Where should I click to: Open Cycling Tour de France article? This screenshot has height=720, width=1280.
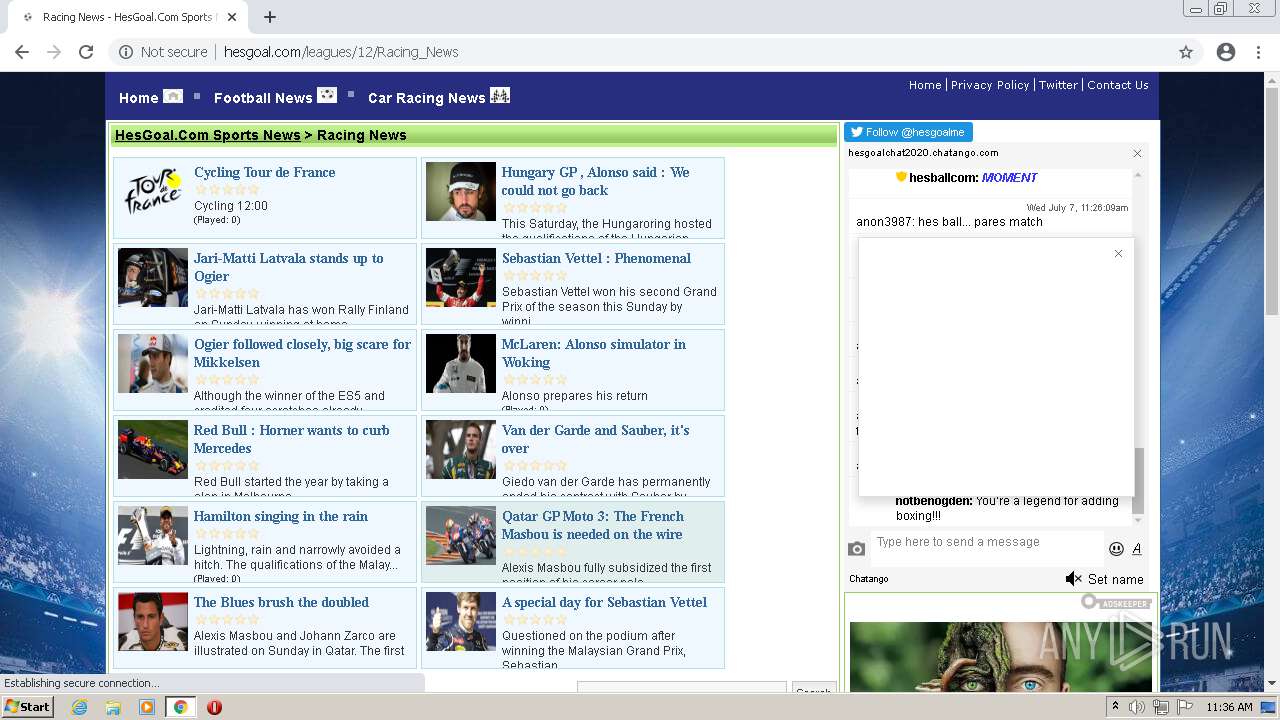[x=265, y=172]
